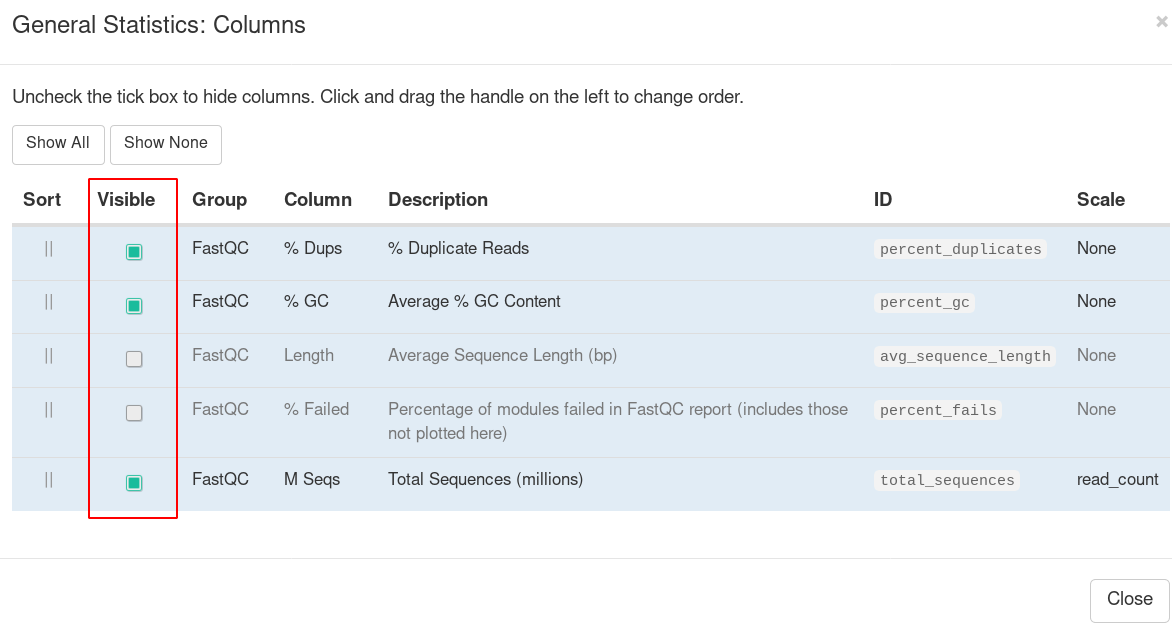This screenshot has width=1172, height=633.
Task: Click the Visible column header
Action: point(126,200)
